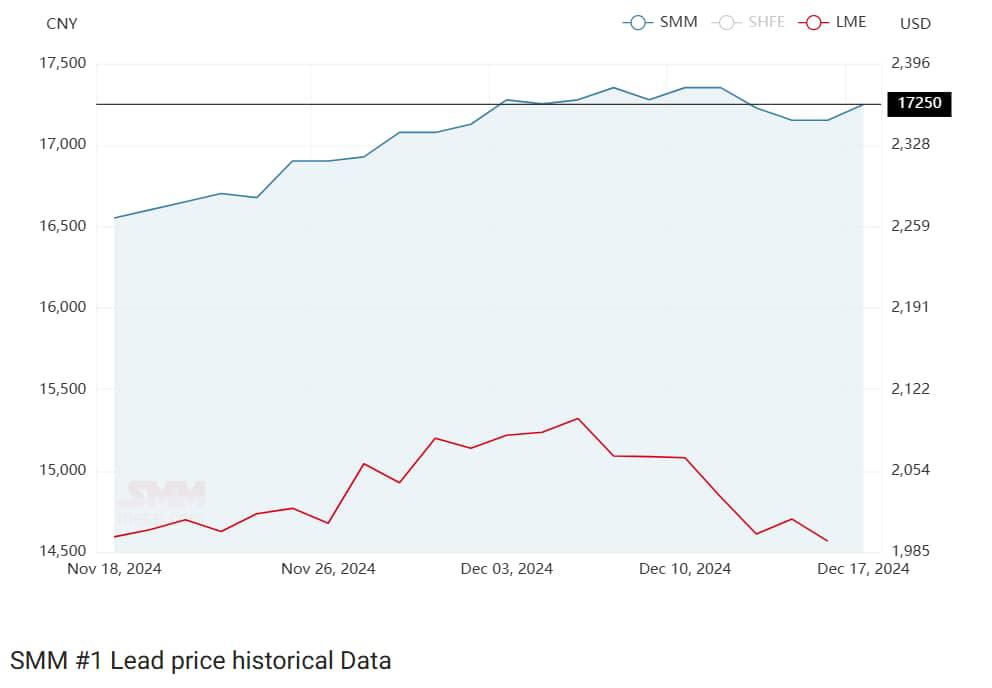The height and width of the screenshot is (688, 992).
Task: Click the SMM #1 Lead price heading
Action: click(200, 660)
